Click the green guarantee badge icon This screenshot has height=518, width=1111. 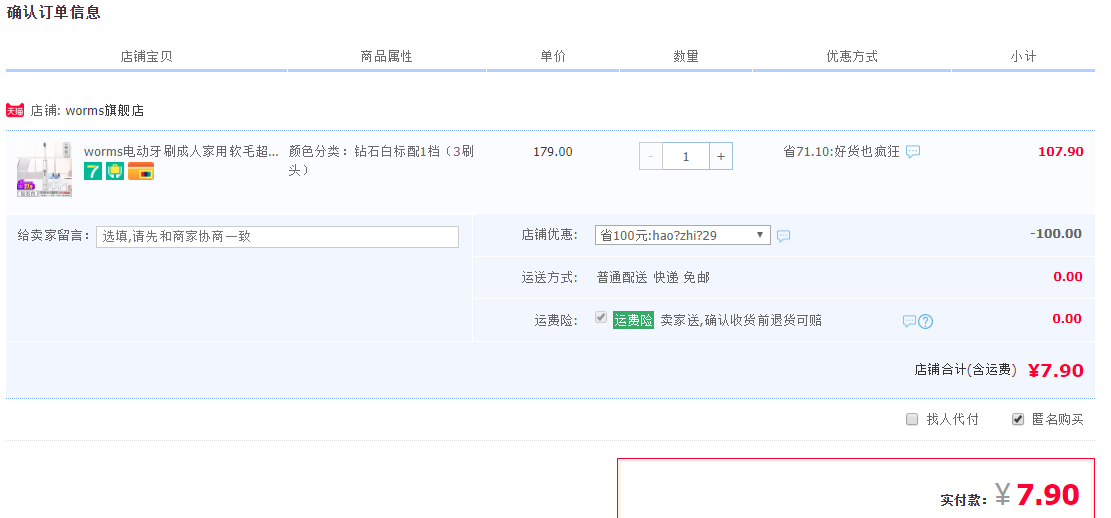pos(115,171)
